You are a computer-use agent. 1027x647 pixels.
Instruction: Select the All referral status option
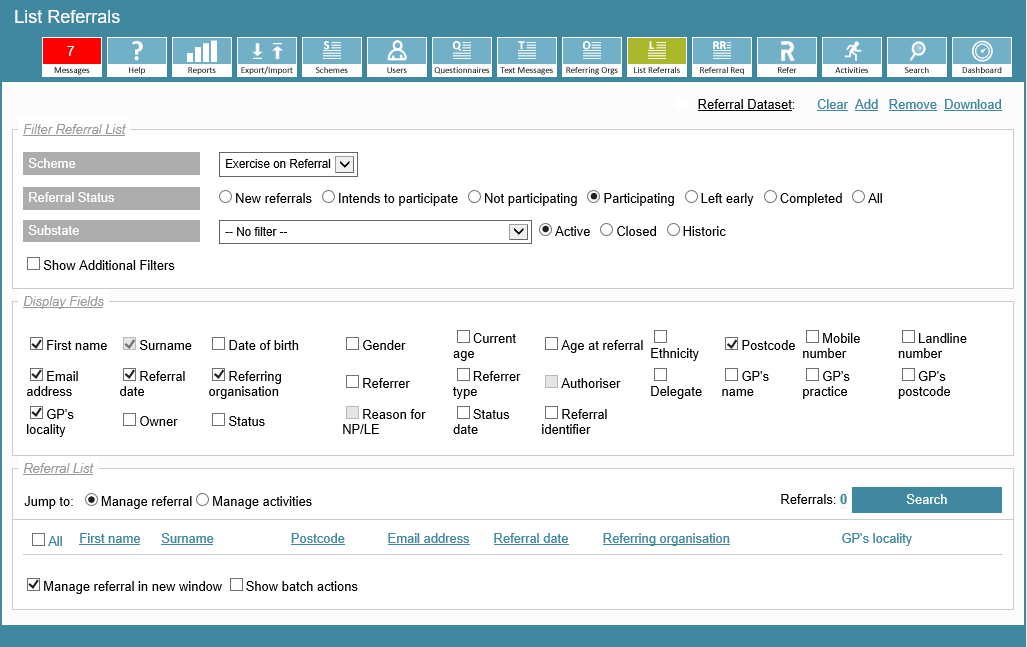pos(859,197)
